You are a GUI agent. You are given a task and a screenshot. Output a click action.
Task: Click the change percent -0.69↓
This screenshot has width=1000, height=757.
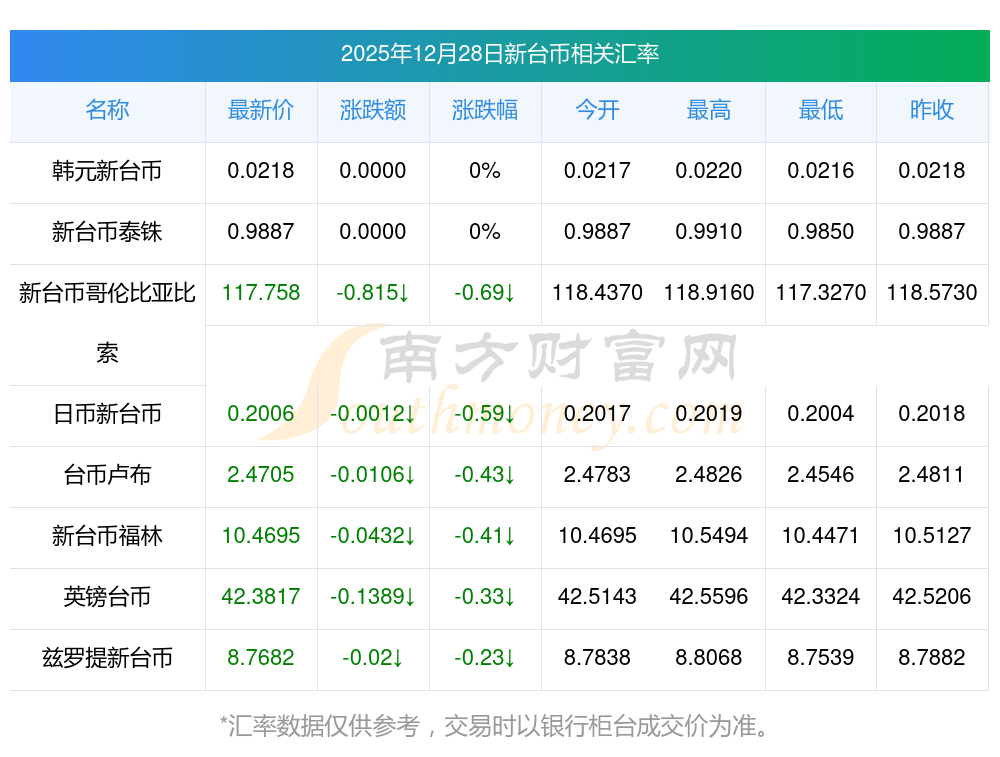pos(485,293)
